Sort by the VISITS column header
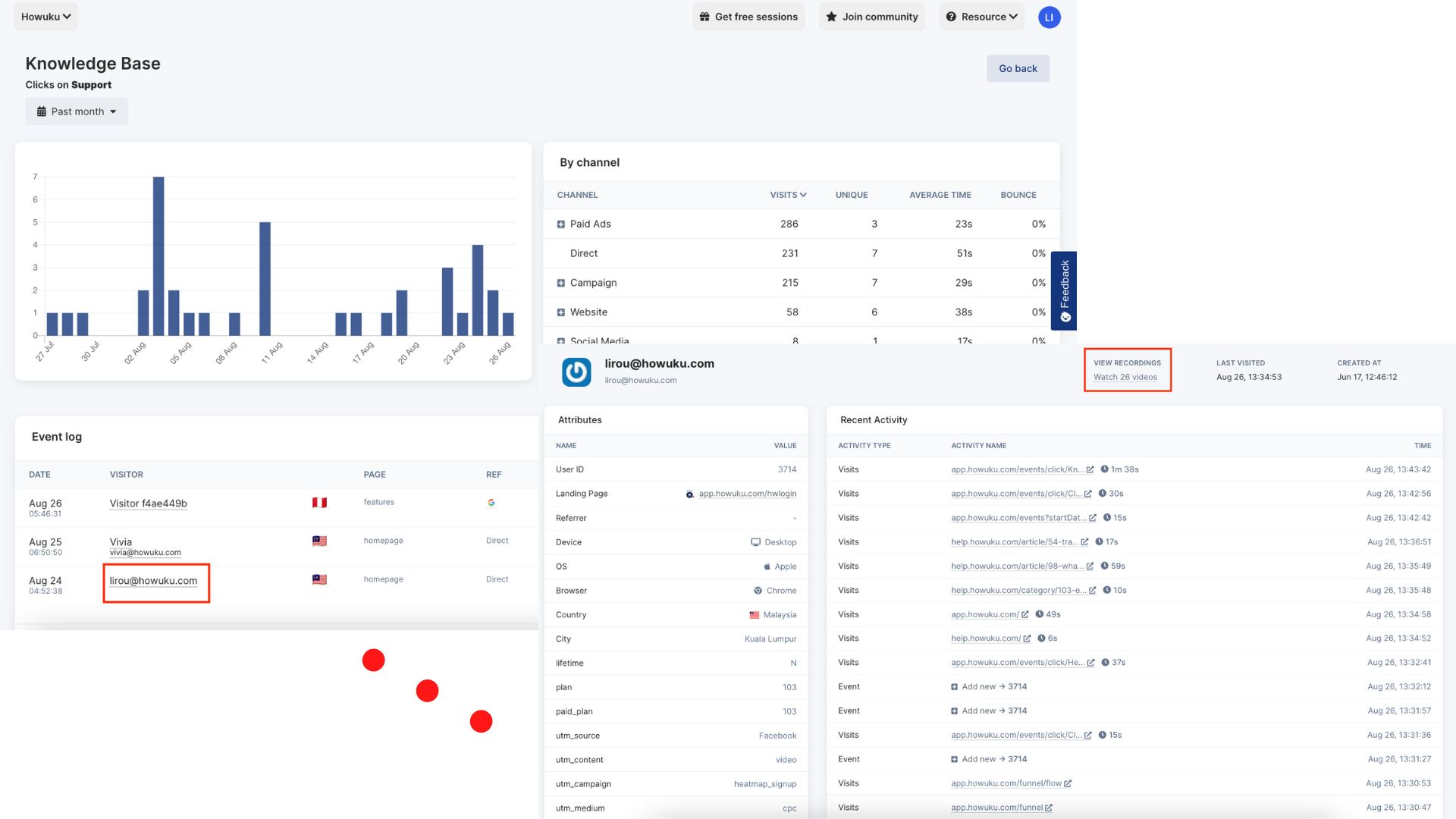This screenshot has height=819, width=1456. (x=788, y=195)
